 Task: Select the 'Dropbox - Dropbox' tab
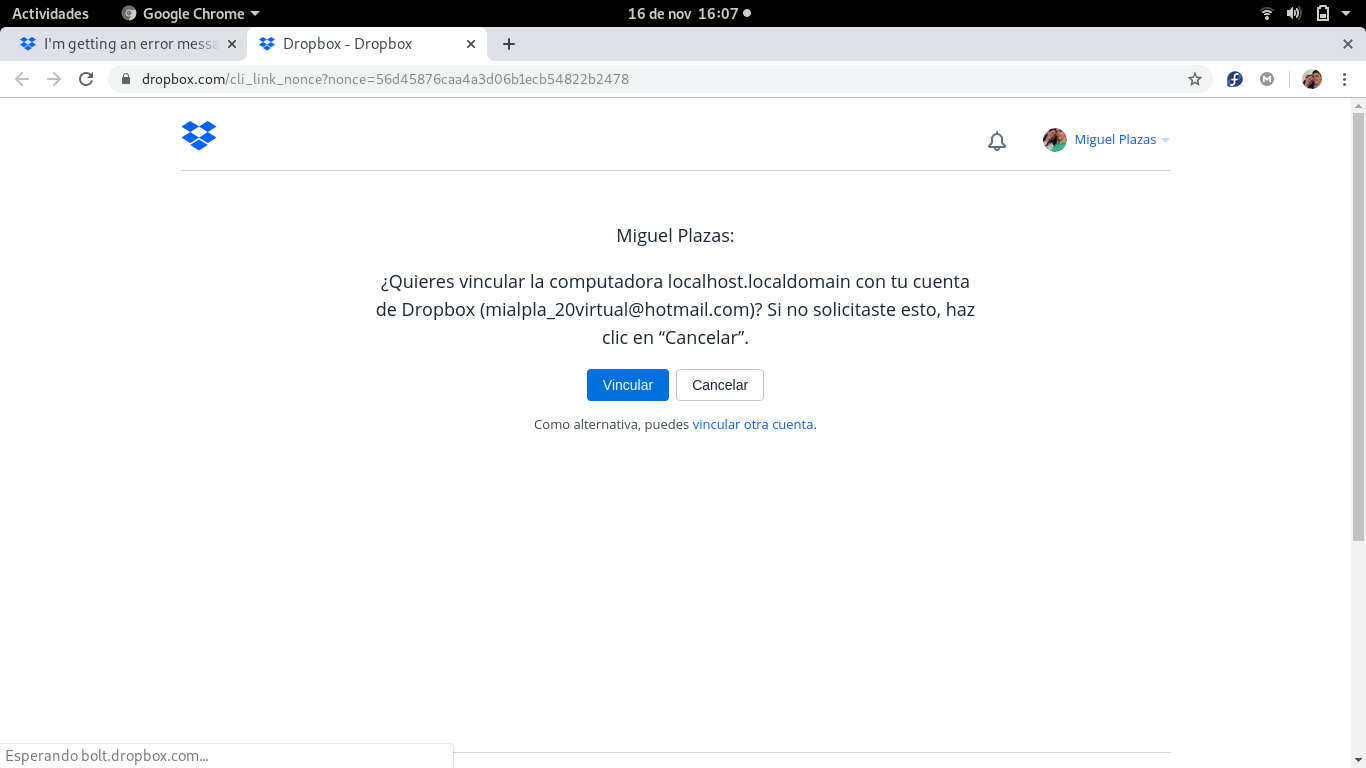click(366, 44)
